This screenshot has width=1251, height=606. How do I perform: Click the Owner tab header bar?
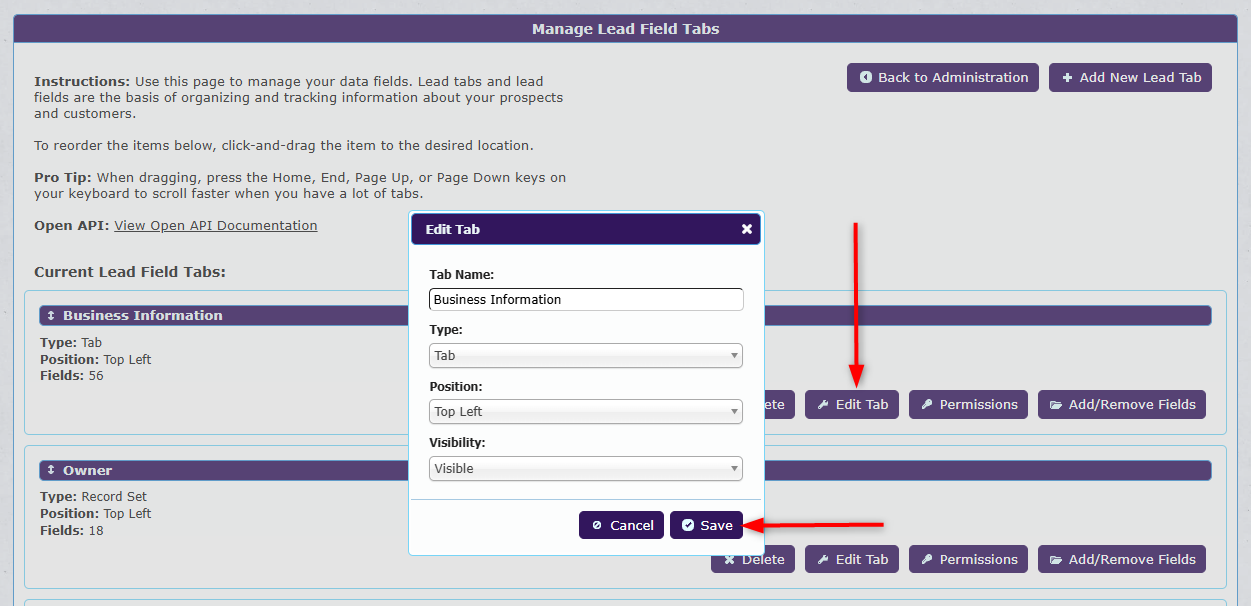(625, 470)
